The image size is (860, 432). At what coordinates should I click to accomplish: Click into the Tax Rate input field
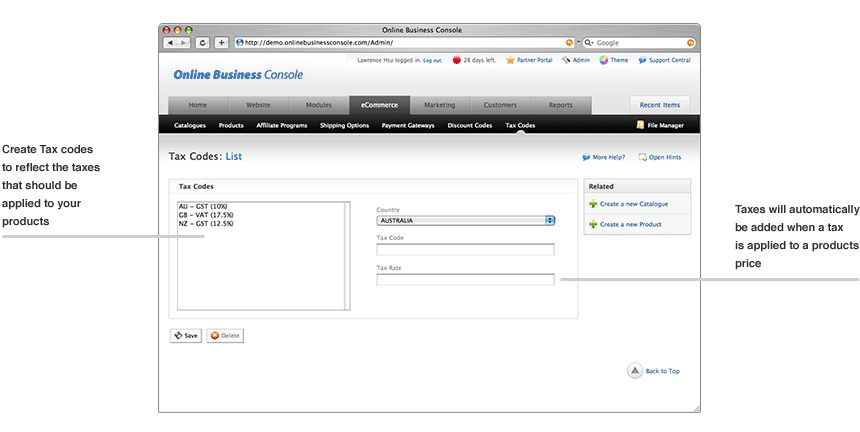(x=465, y=280)
